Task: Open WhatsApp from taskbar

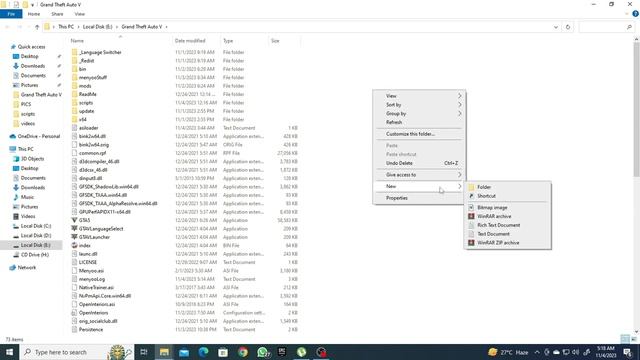Action: coord(262,352)
